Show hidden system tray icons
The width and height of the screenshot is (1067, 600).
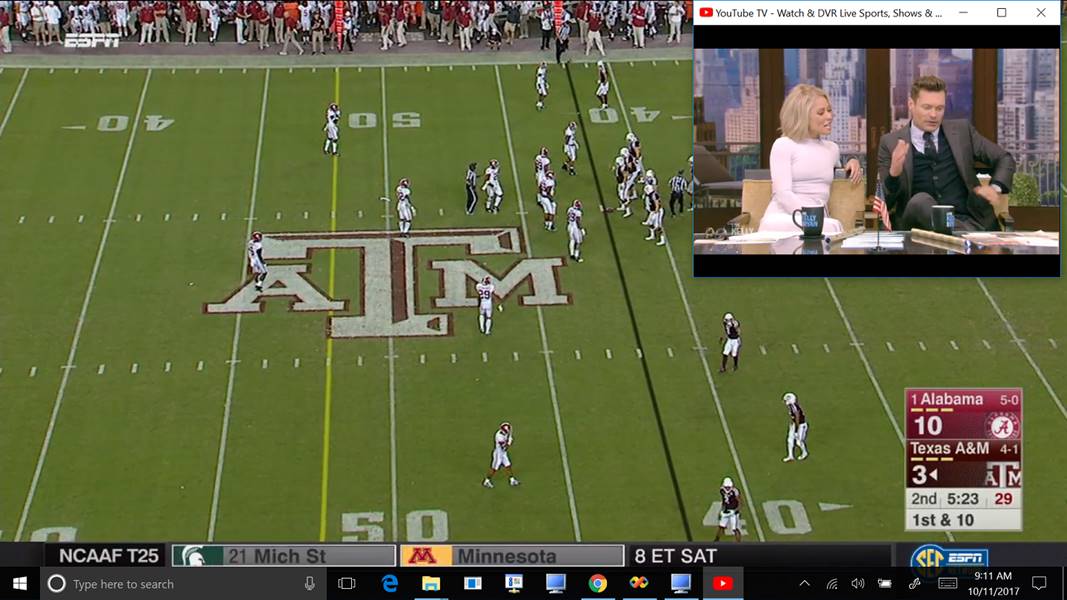[x=804, y=584]
